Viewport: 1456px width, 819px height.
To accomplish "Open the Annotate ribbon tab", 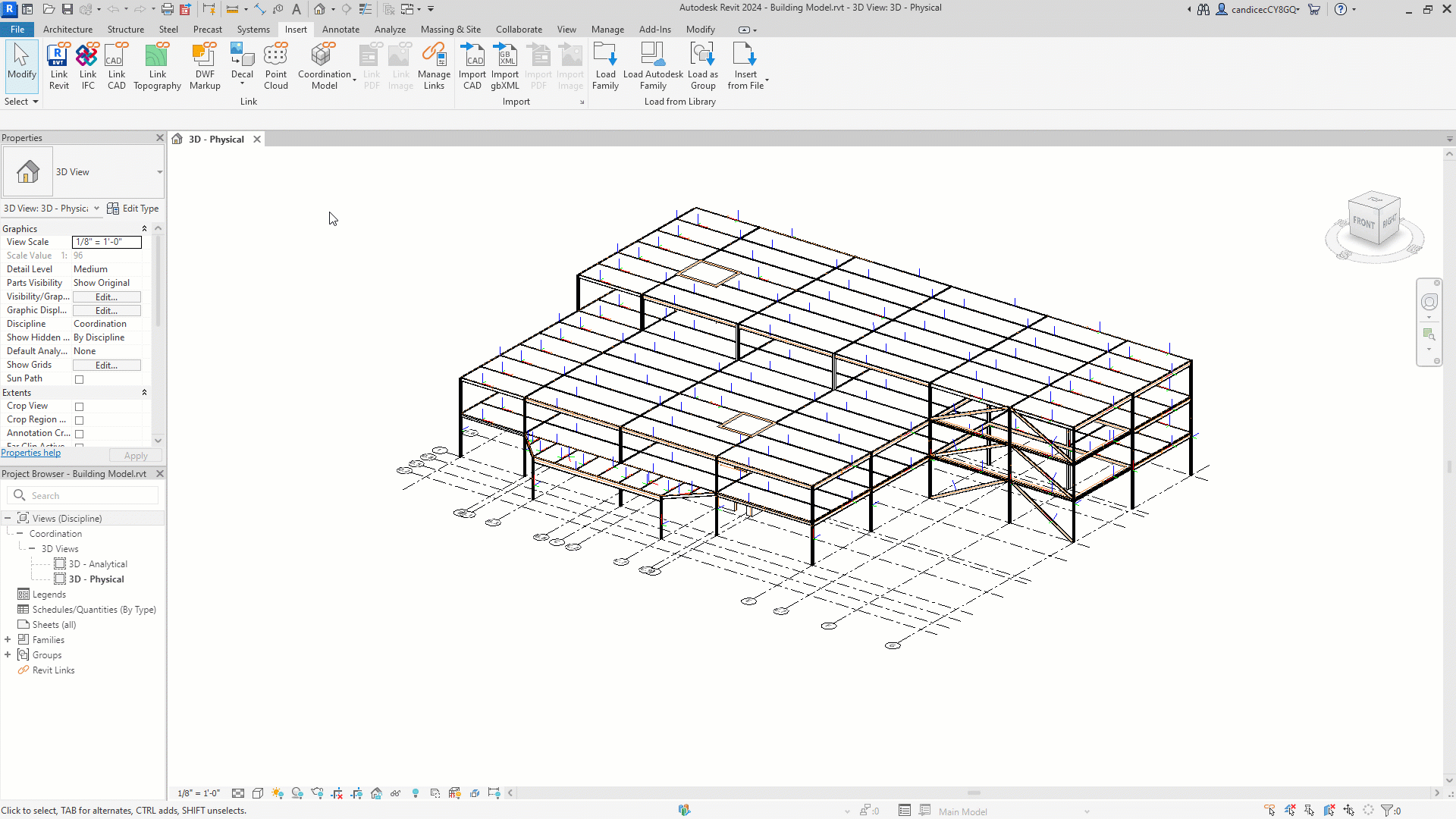I will 340,28.
